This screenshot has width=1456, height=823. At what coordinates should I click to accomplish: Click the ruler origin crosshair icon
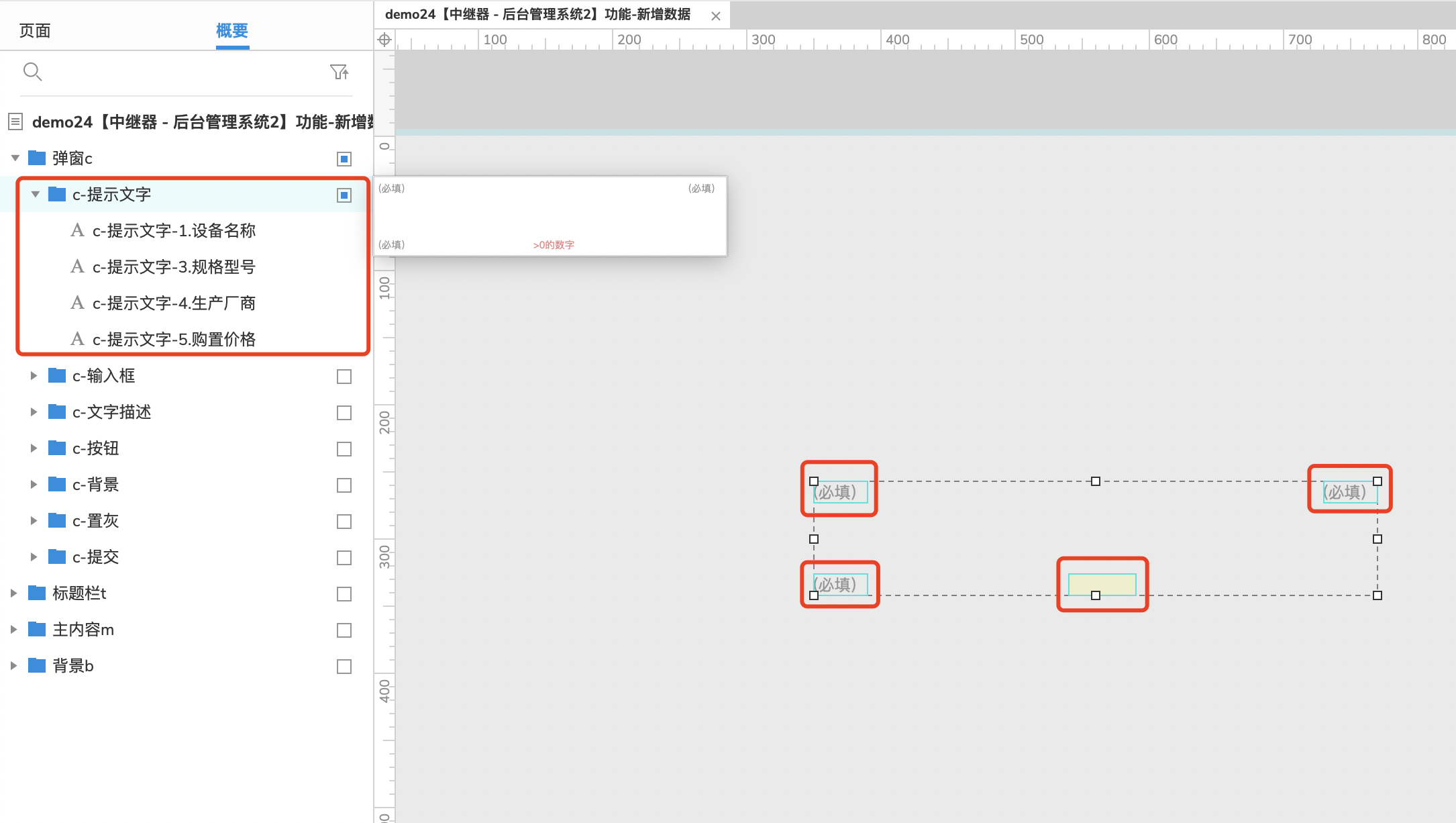point(384,40)
